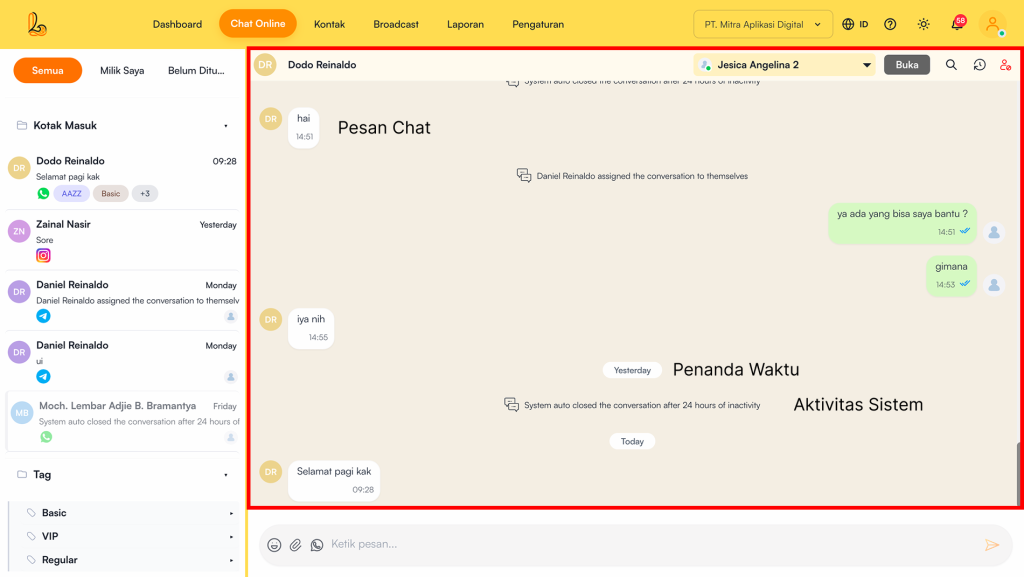The height and width of the screenshot is (577, 1024).
Task: Switch language using the ID globe toggle
Action: click(855, 24)
